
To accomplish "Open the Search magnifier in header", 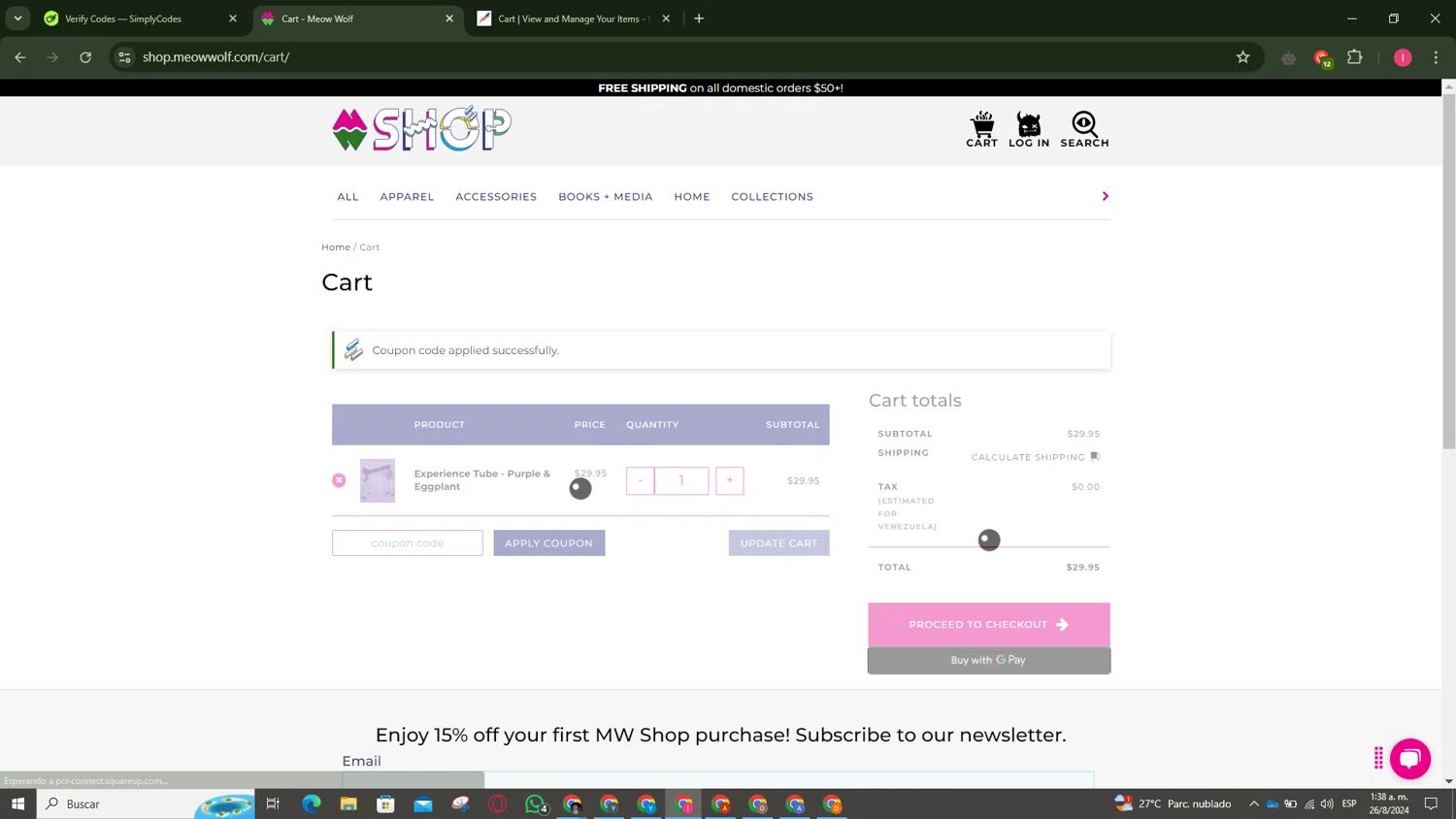I will 1084,129.
